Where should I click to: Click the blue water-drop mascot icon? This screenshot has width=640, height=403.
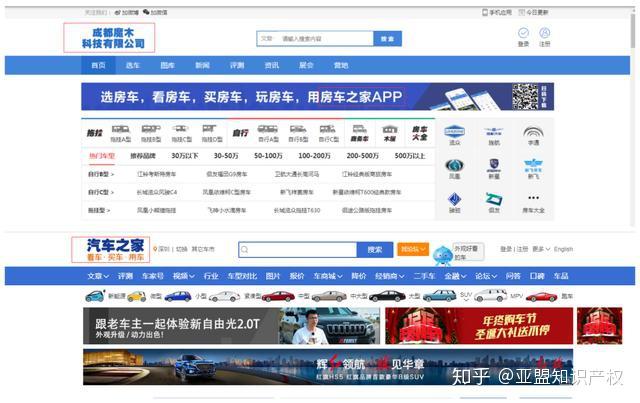point(442,256)
